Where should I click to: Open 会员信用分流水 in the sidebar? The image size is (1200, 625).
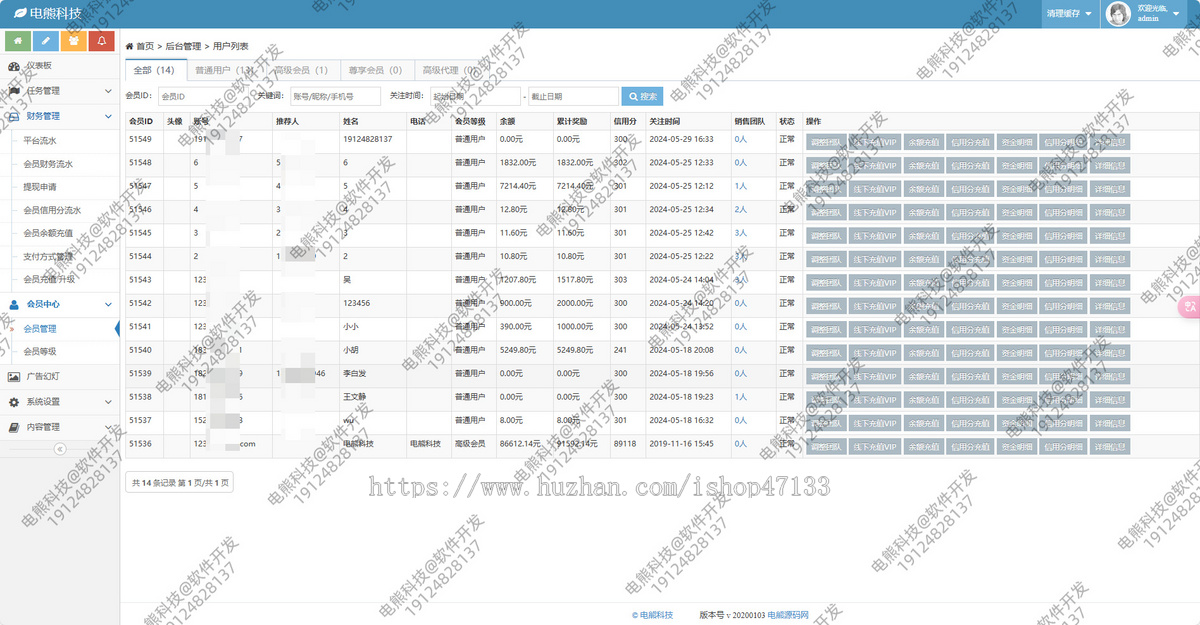[52, 210]
